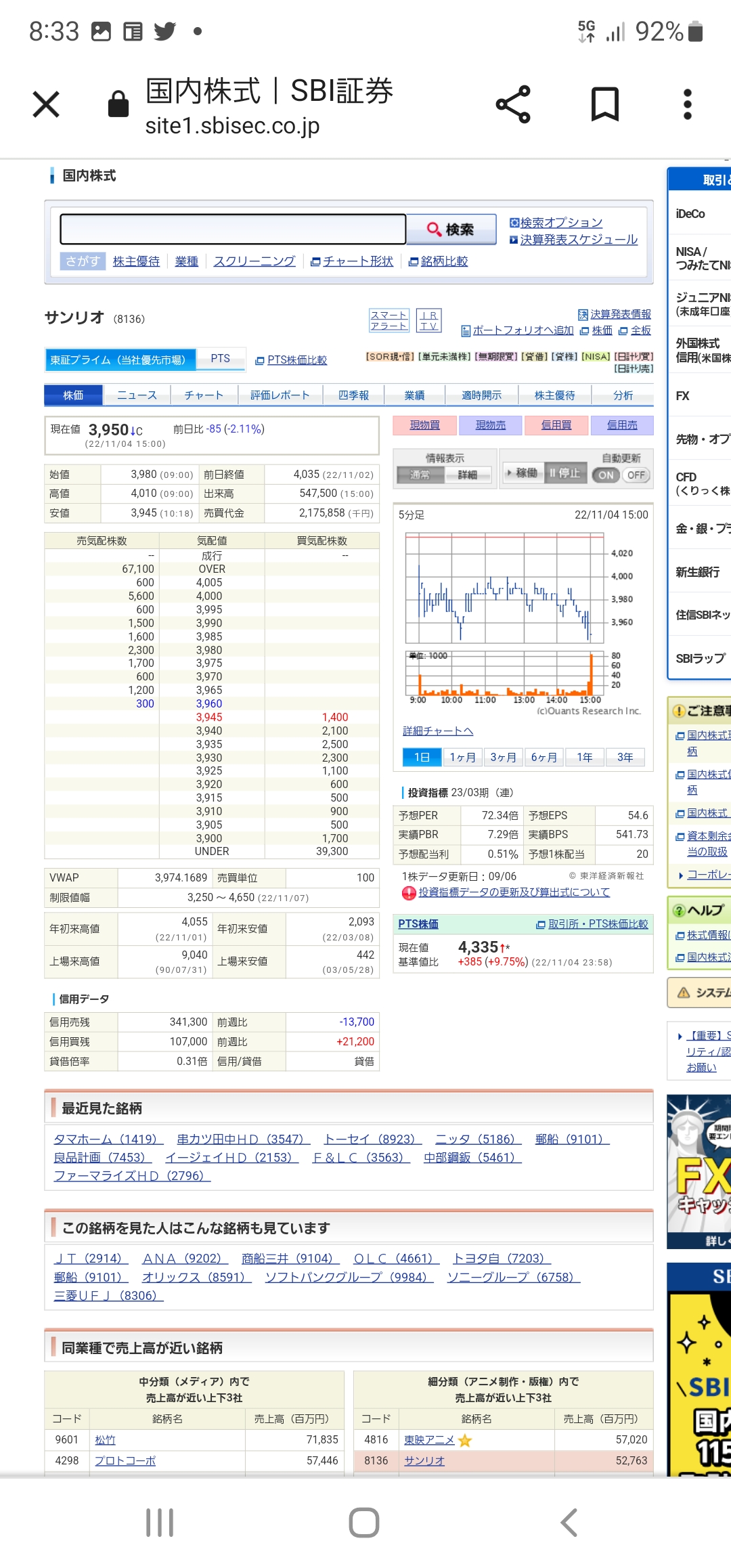The height and width of the screenshot is (1568, 731).
Task: Click the 検索 search button
Action: tap(451, 230)
